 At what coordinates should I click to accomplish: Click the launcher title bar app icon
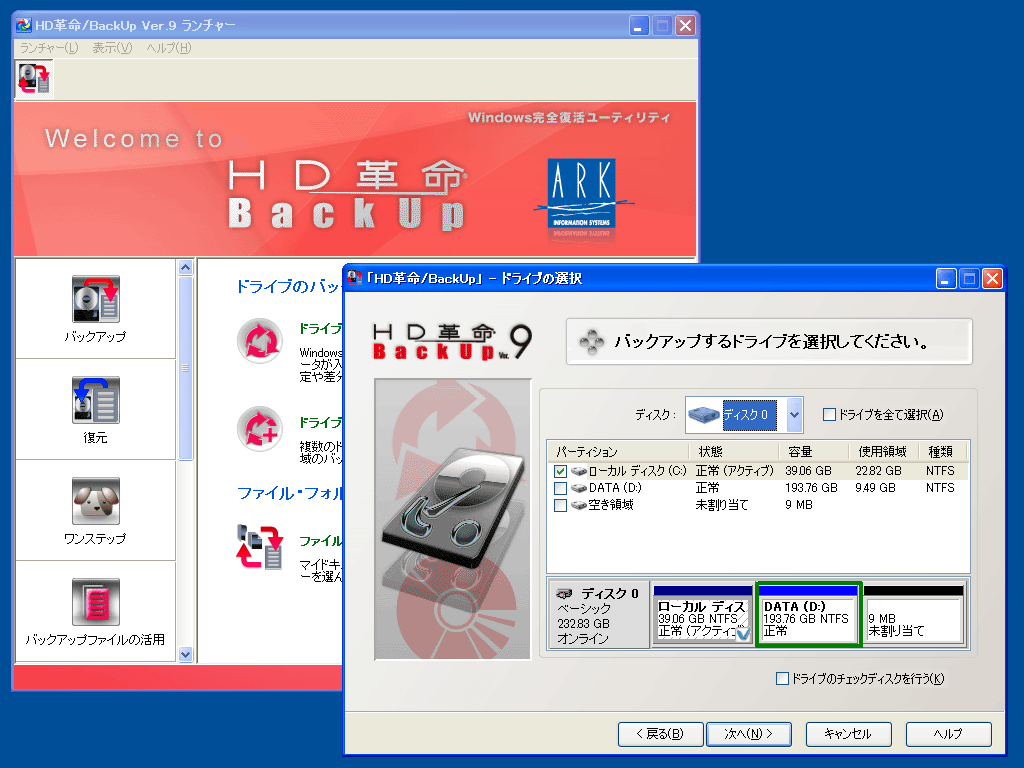[x=24, y=25]
